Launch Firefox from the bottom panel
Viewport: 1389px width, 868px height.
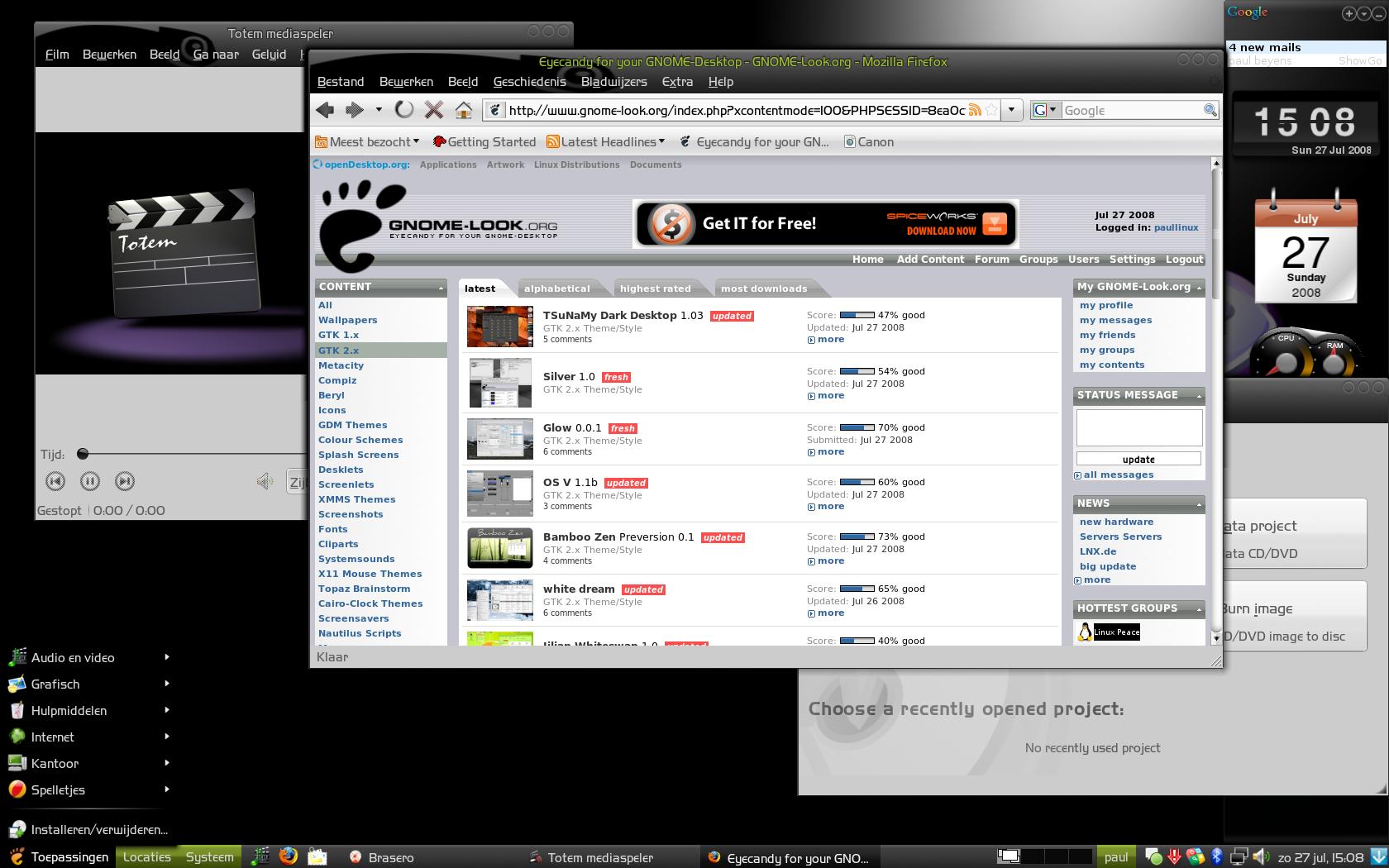click(x=289, y=856)
